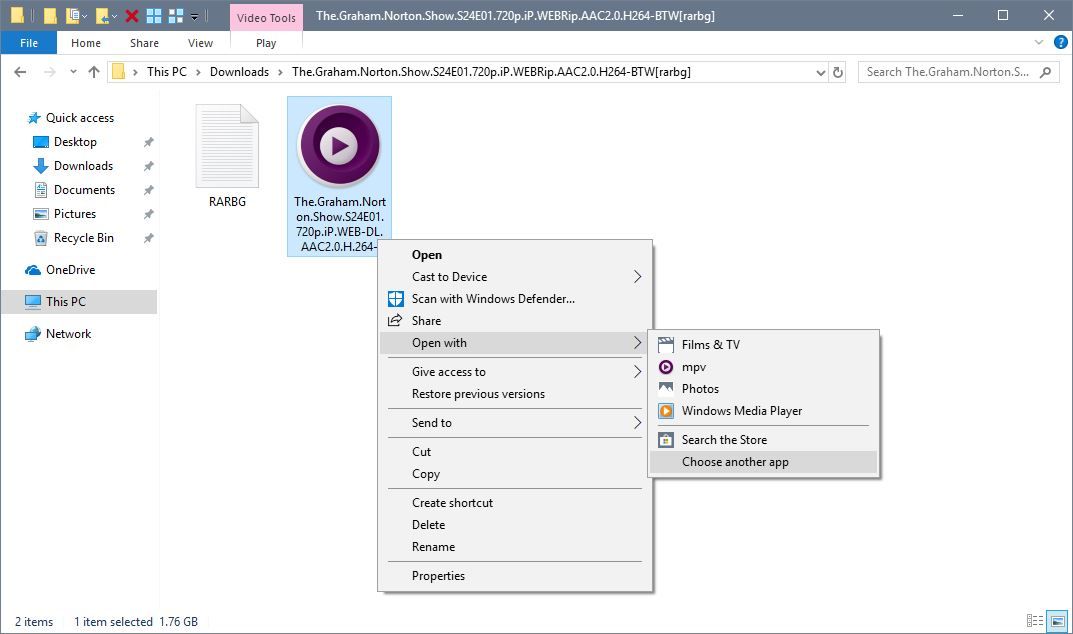
Task: Switch to the View ribbon tab
Action: [201, 43]
